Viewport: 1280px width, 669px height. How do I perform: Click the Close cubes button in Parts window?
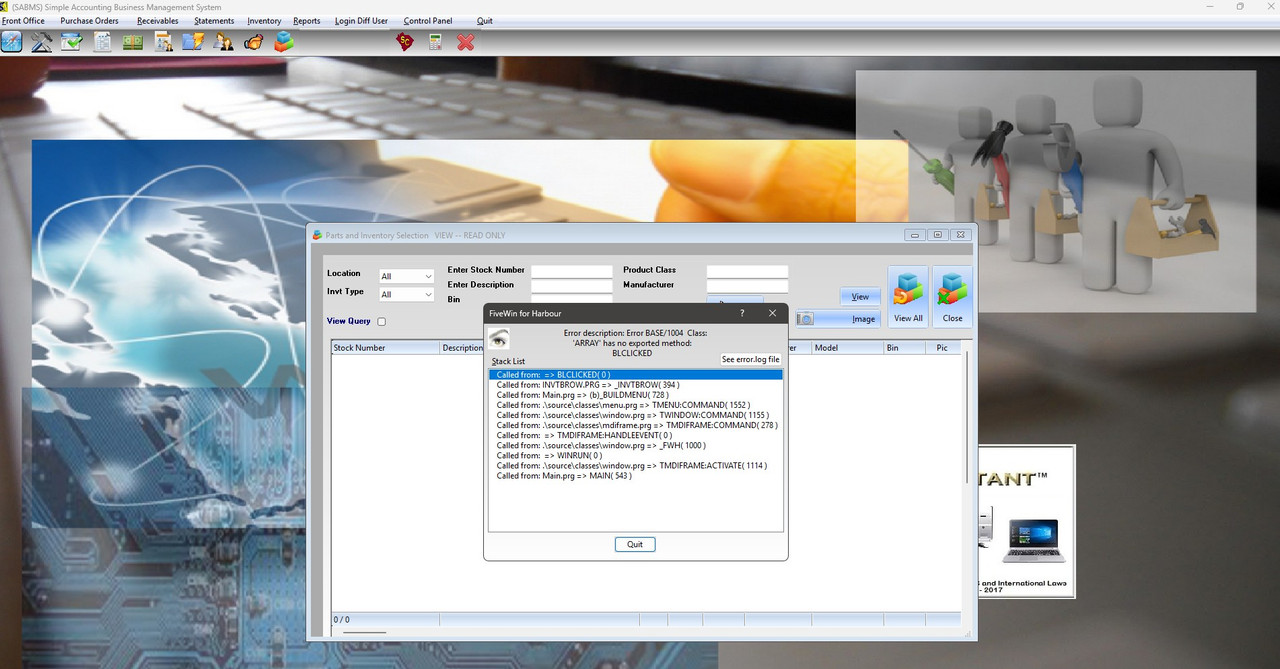[952, 297]
